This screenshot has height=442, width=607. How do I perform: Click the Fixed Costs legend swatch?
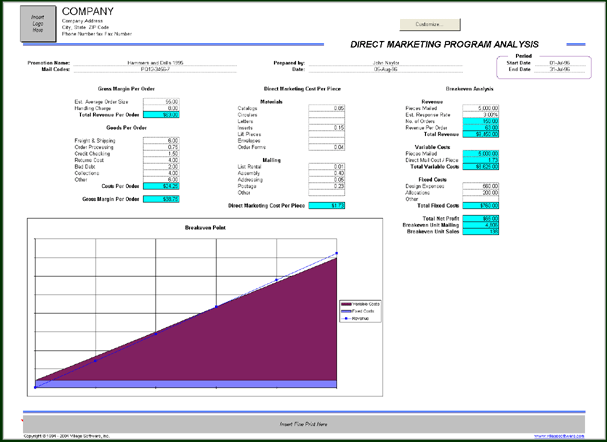coord(345,310)
